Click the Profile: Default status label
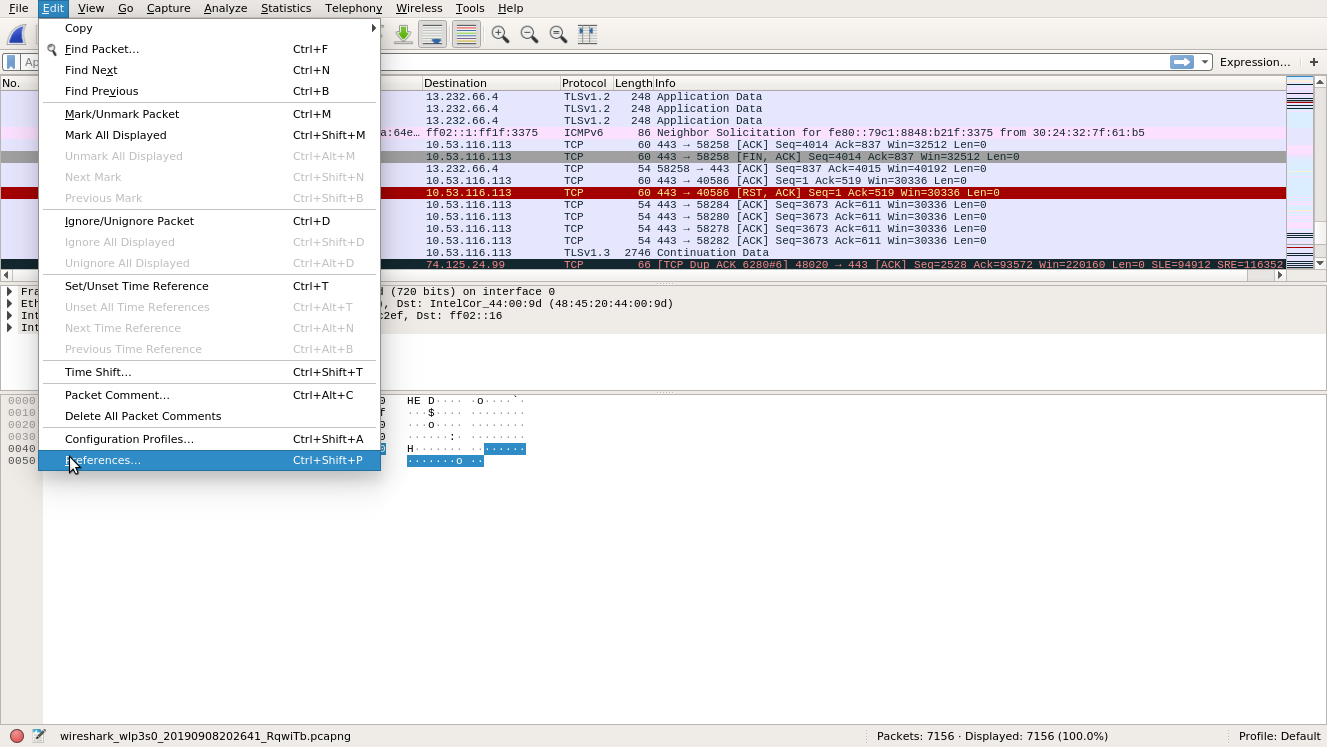This screenshot has height=747, width=1327. (1279, 736)
